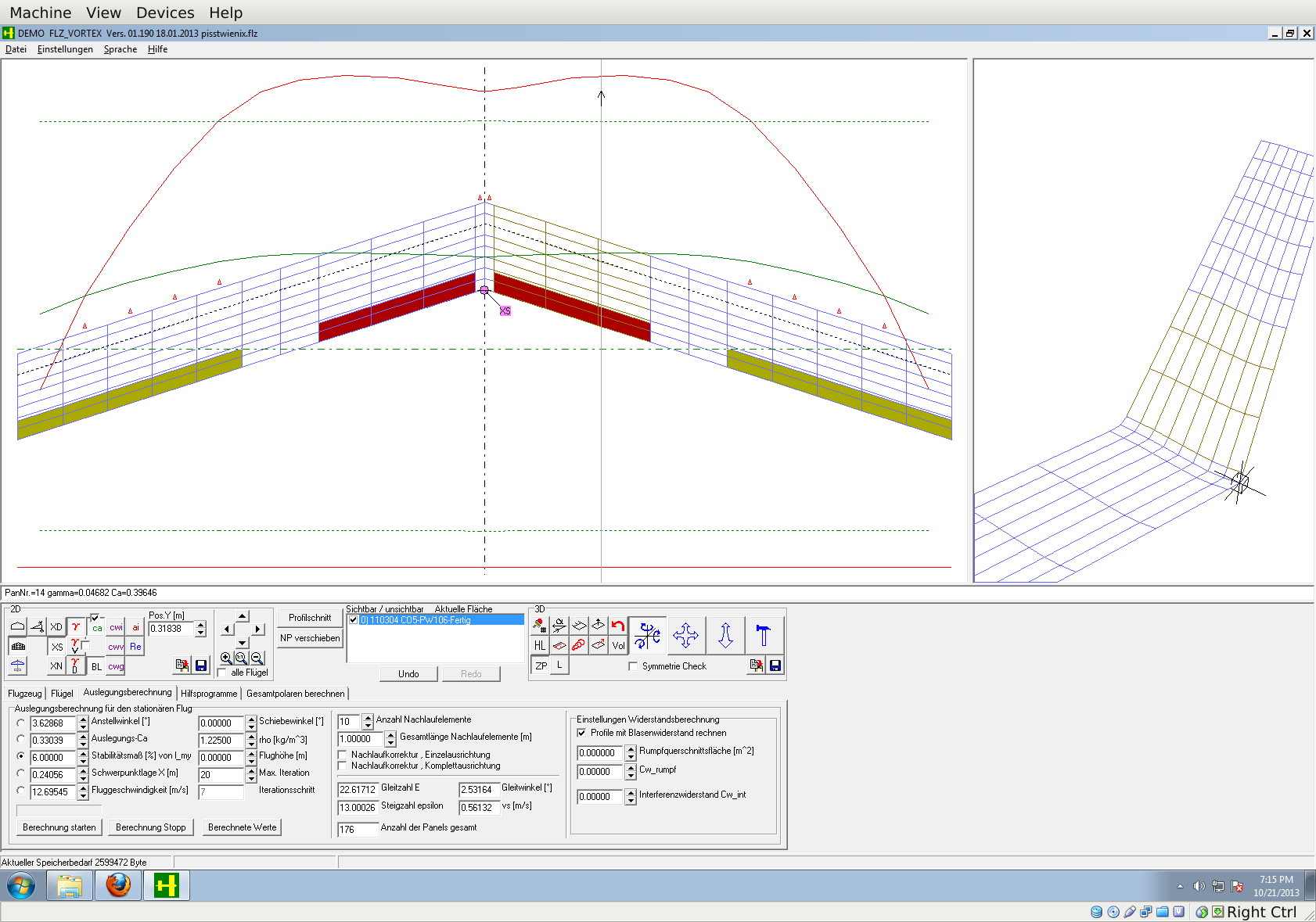Enable the Symmetrie Check checkbox
1316x922 pixels.
(633, 666)
